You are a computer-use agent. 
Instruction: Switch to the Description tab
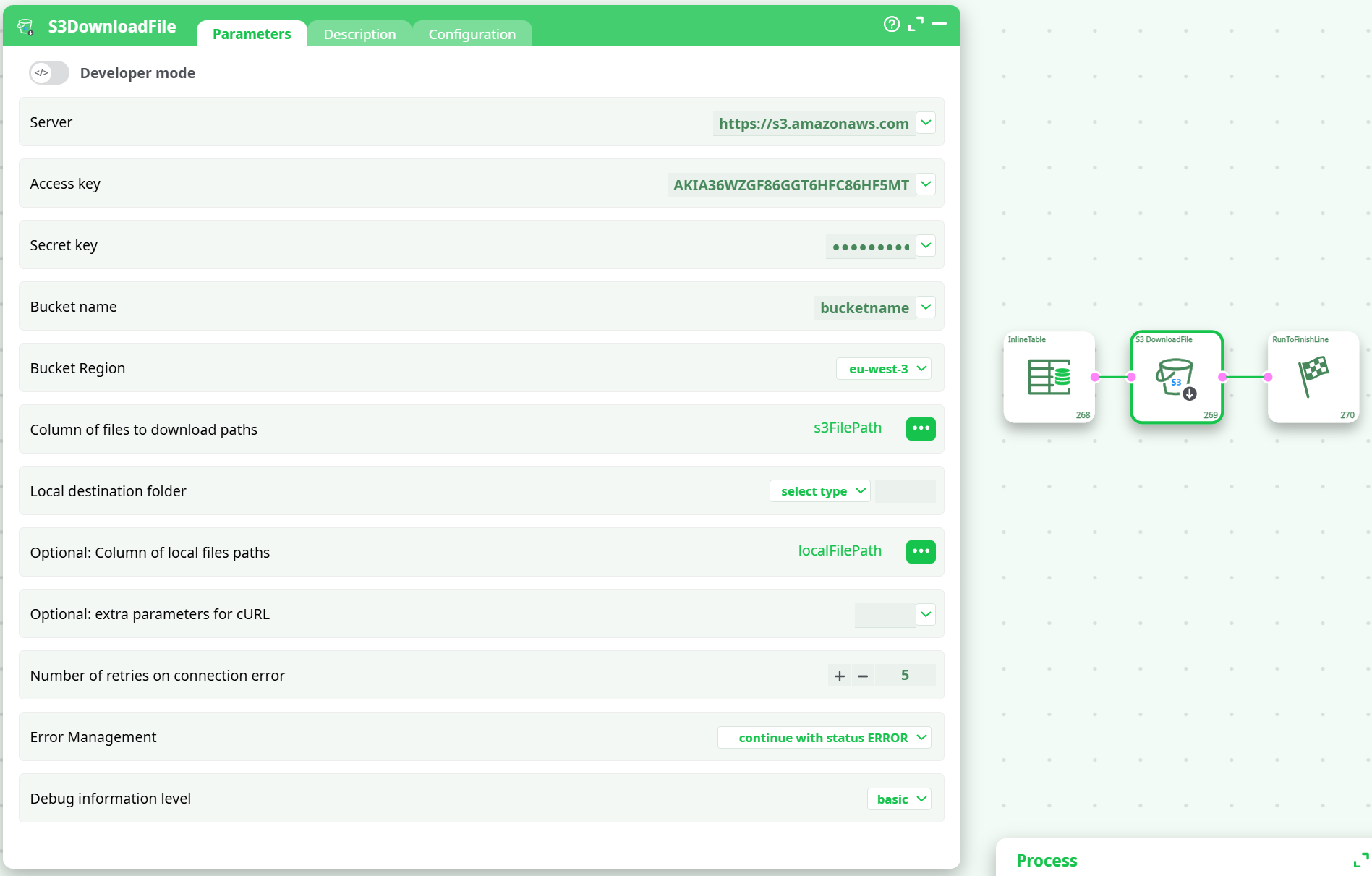[359, 33]
